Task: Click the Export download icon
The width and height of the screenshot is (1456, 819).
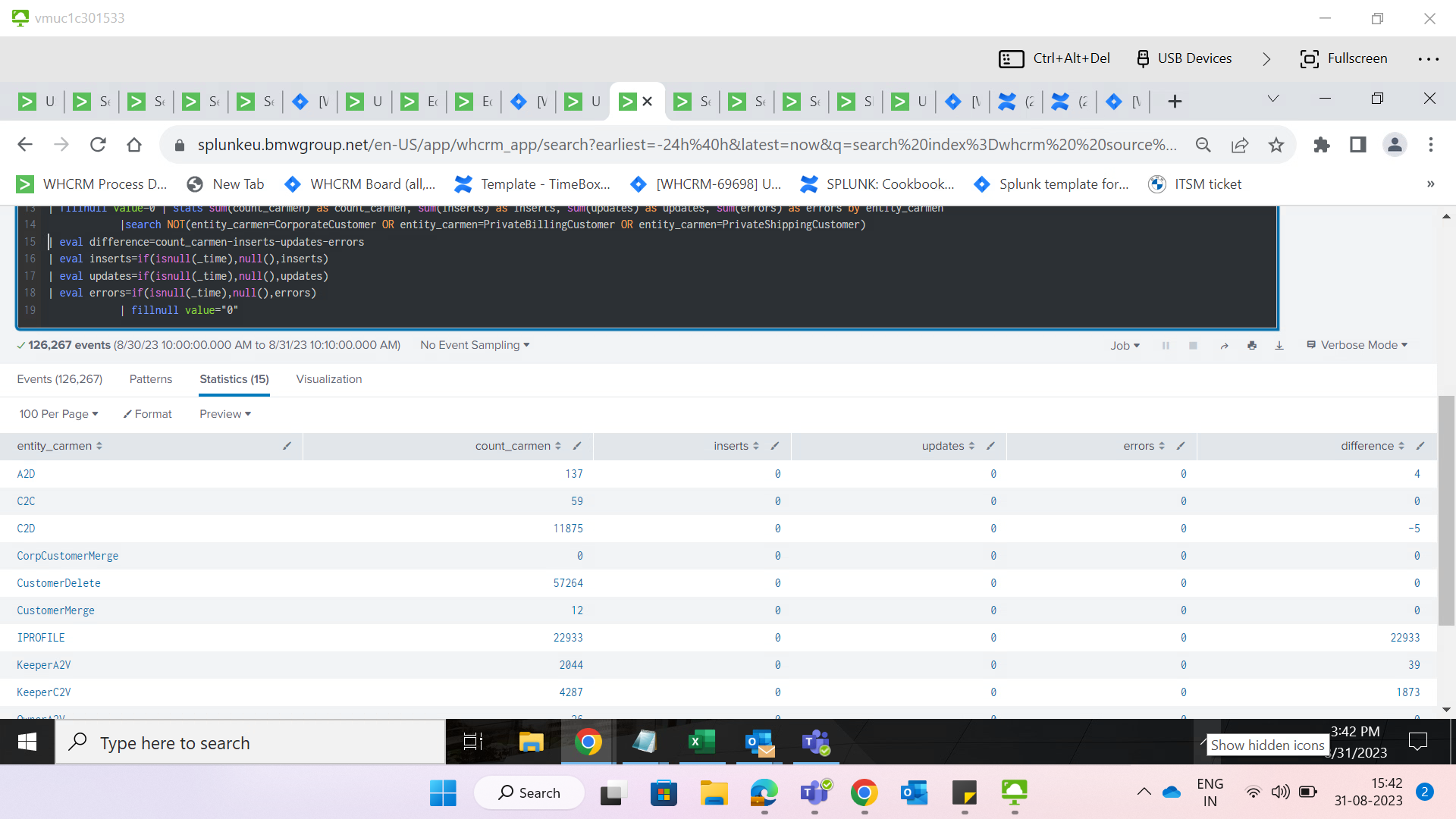Action: point(1279,346)
